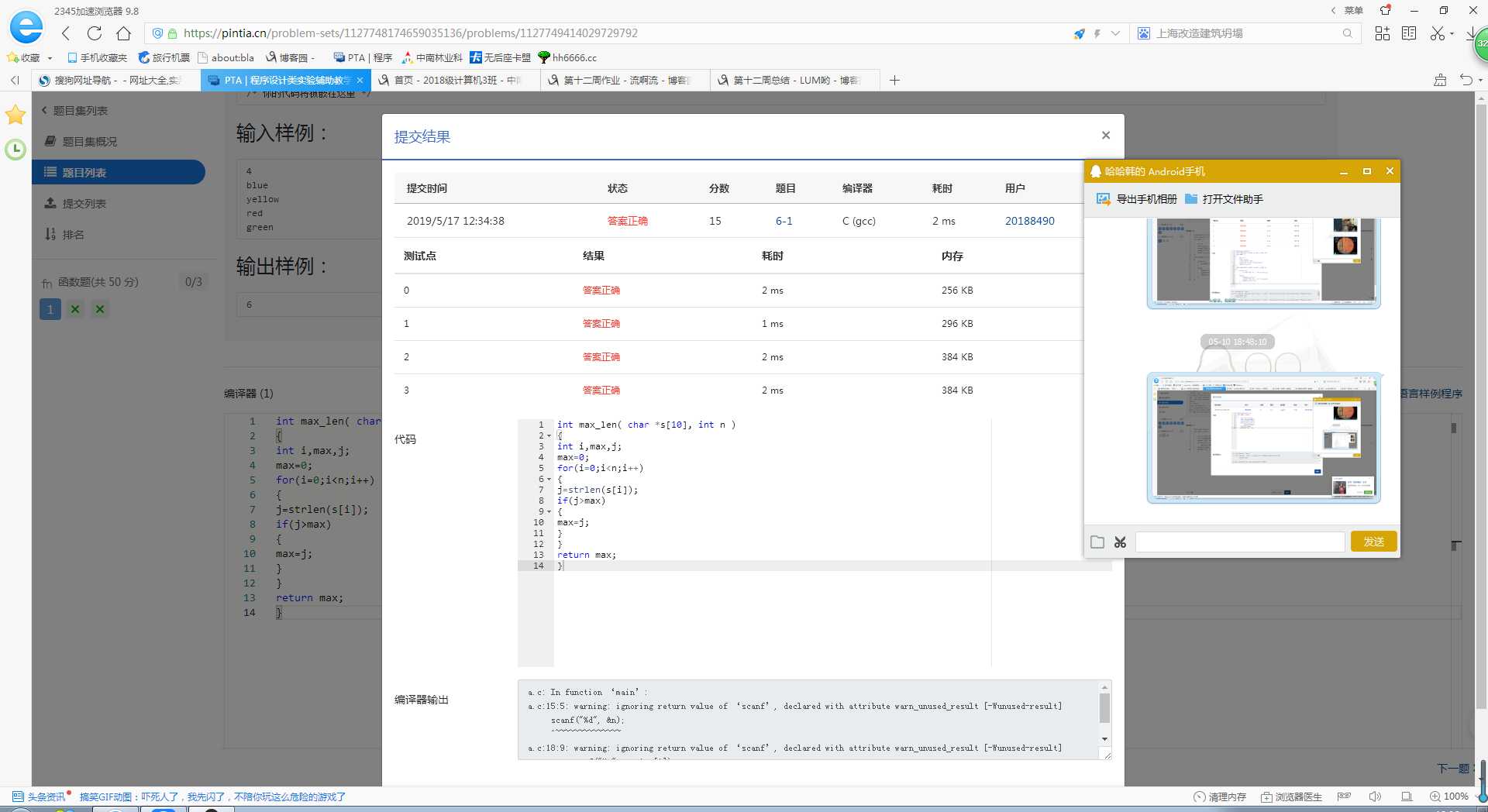Expand the screenshot tool dropdown arrow
The width and height of the screenshot is (1488, 812).
tap(1452, 33)
